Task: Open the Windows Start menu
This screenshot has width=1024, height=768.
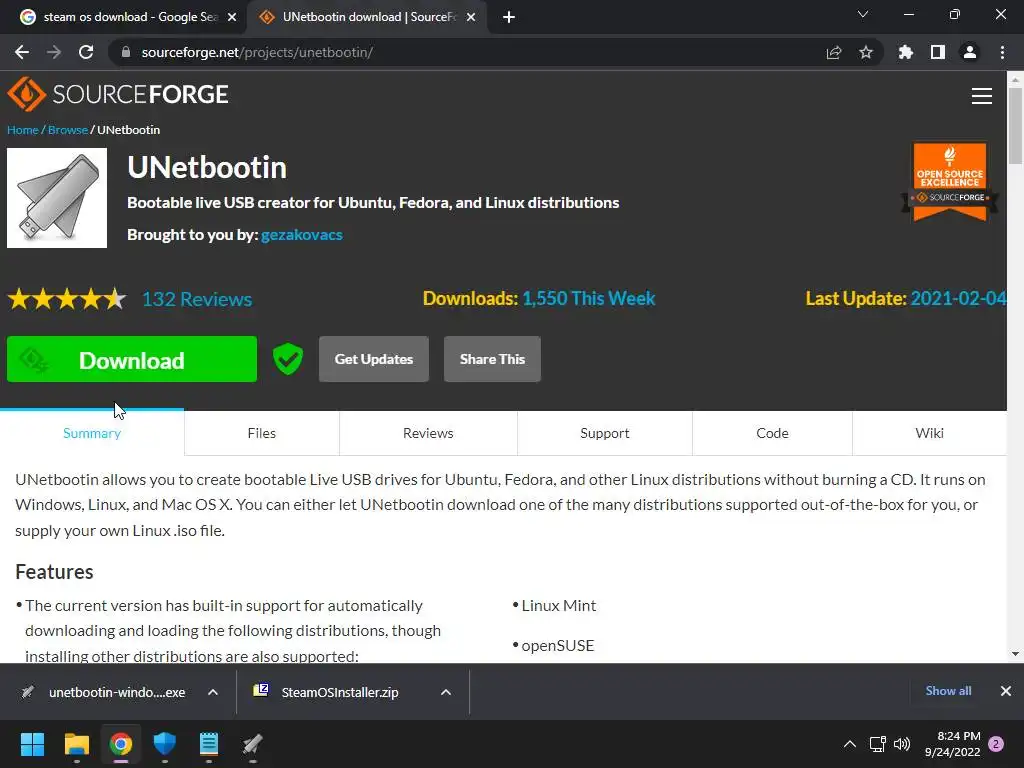Action: click(x=32, y=744)
